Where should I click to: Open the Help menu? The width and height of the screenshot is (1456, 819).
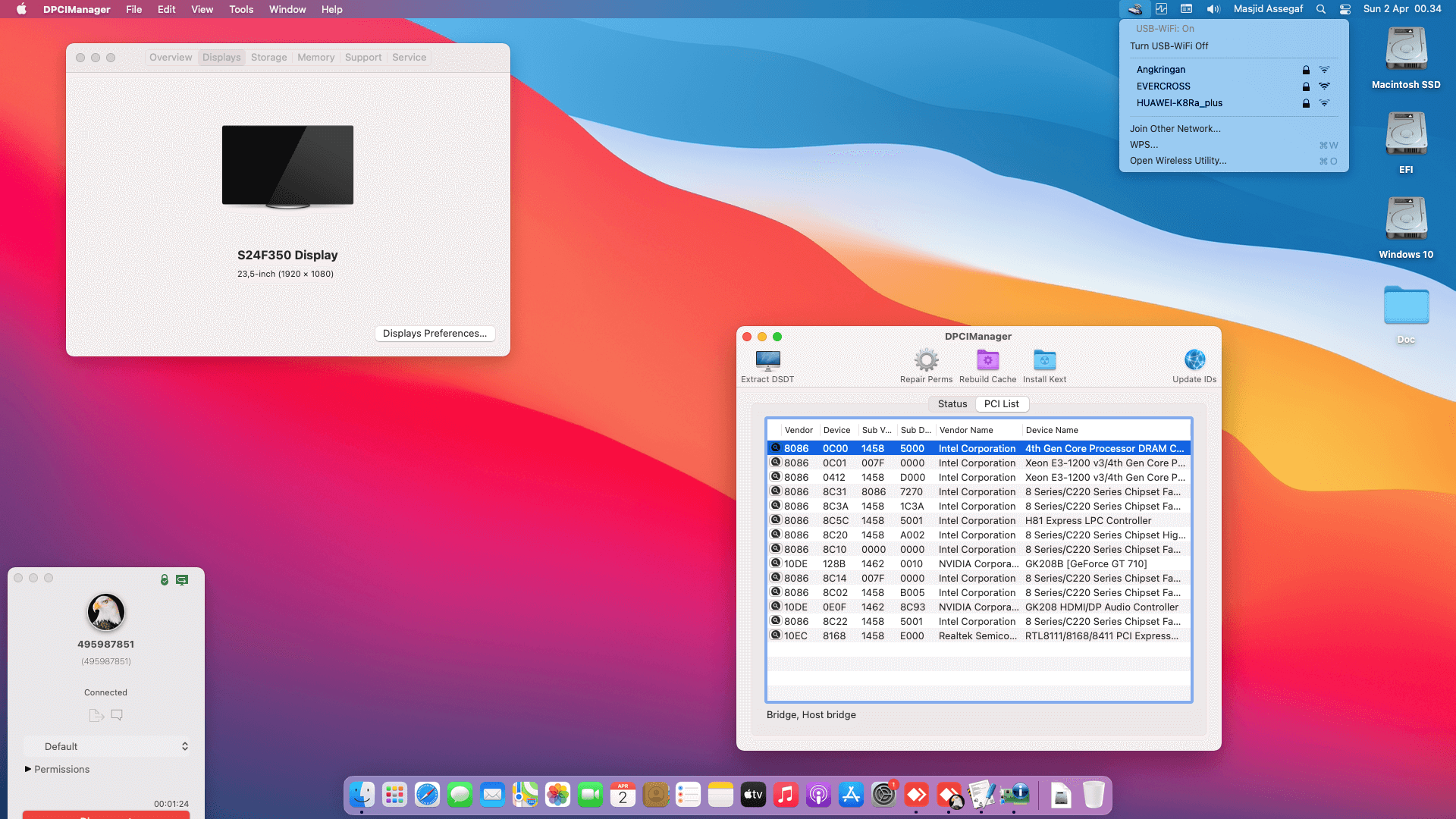coord(331,9)
